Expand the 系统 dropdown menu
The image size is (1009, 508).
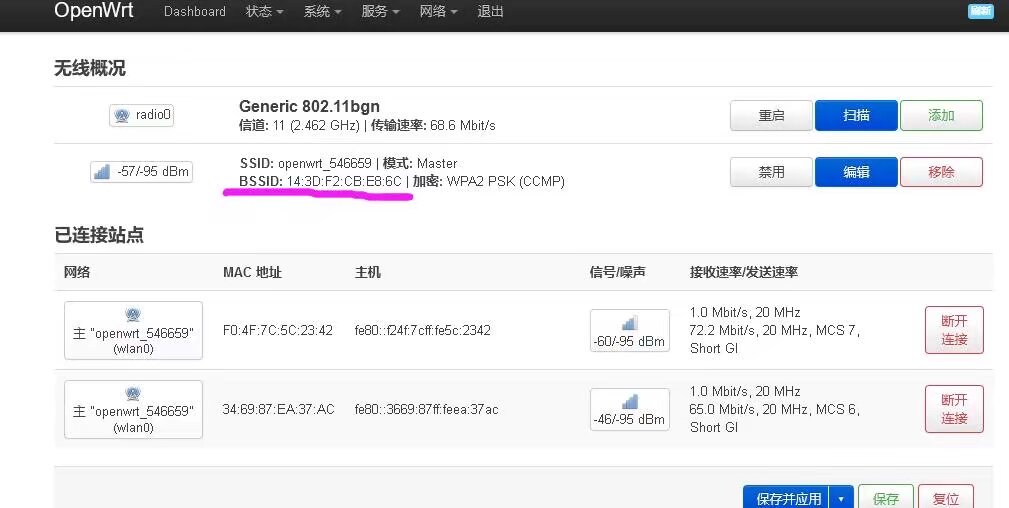pos(322,12)
